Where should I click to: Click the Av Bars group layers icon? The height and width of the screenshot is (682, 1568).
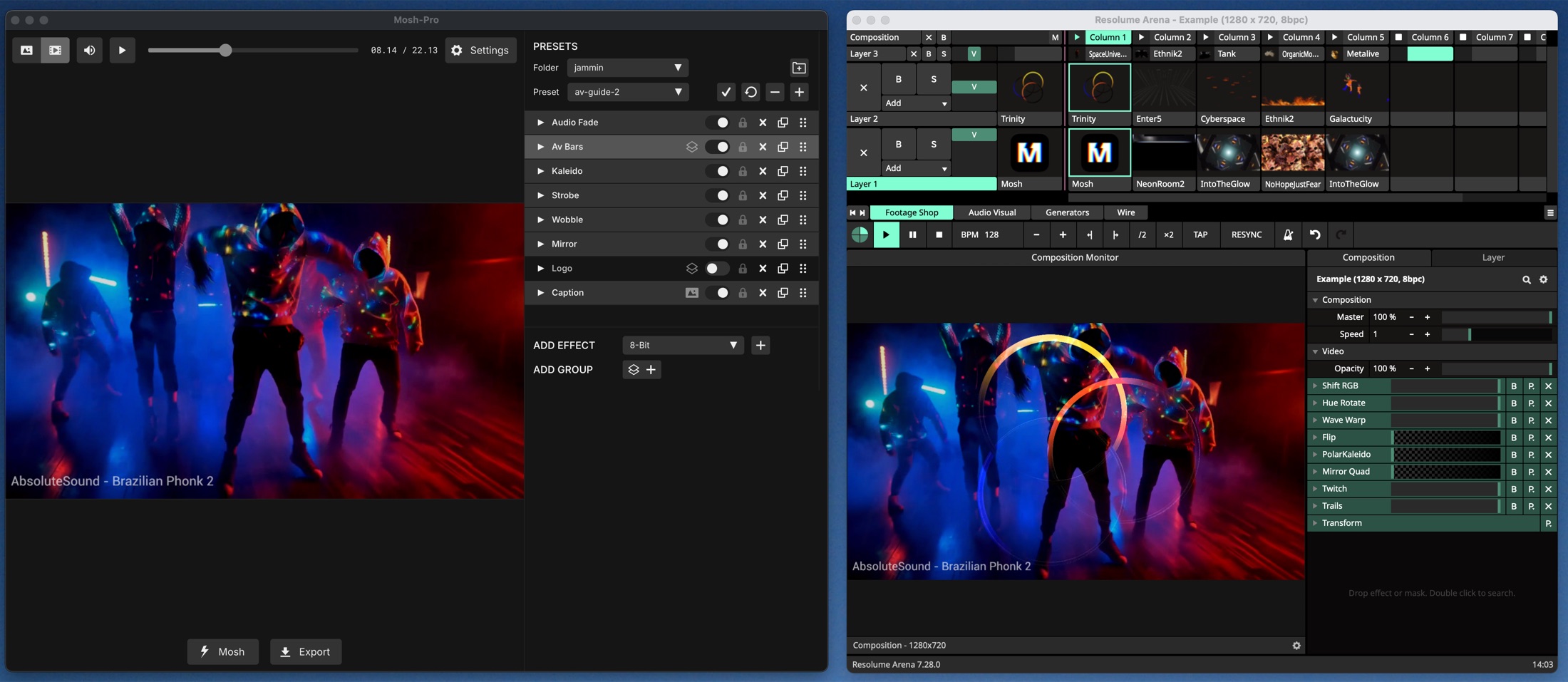(691, 147)
